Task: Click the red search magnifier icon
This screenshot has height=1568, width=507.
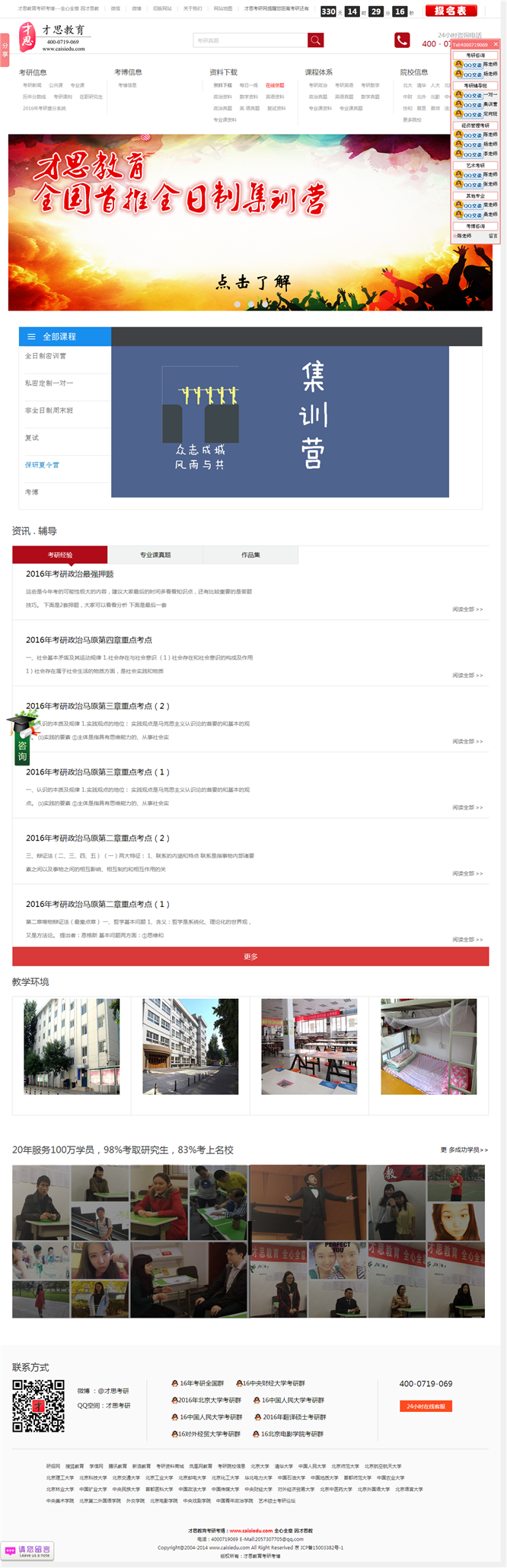Action: 315,40
